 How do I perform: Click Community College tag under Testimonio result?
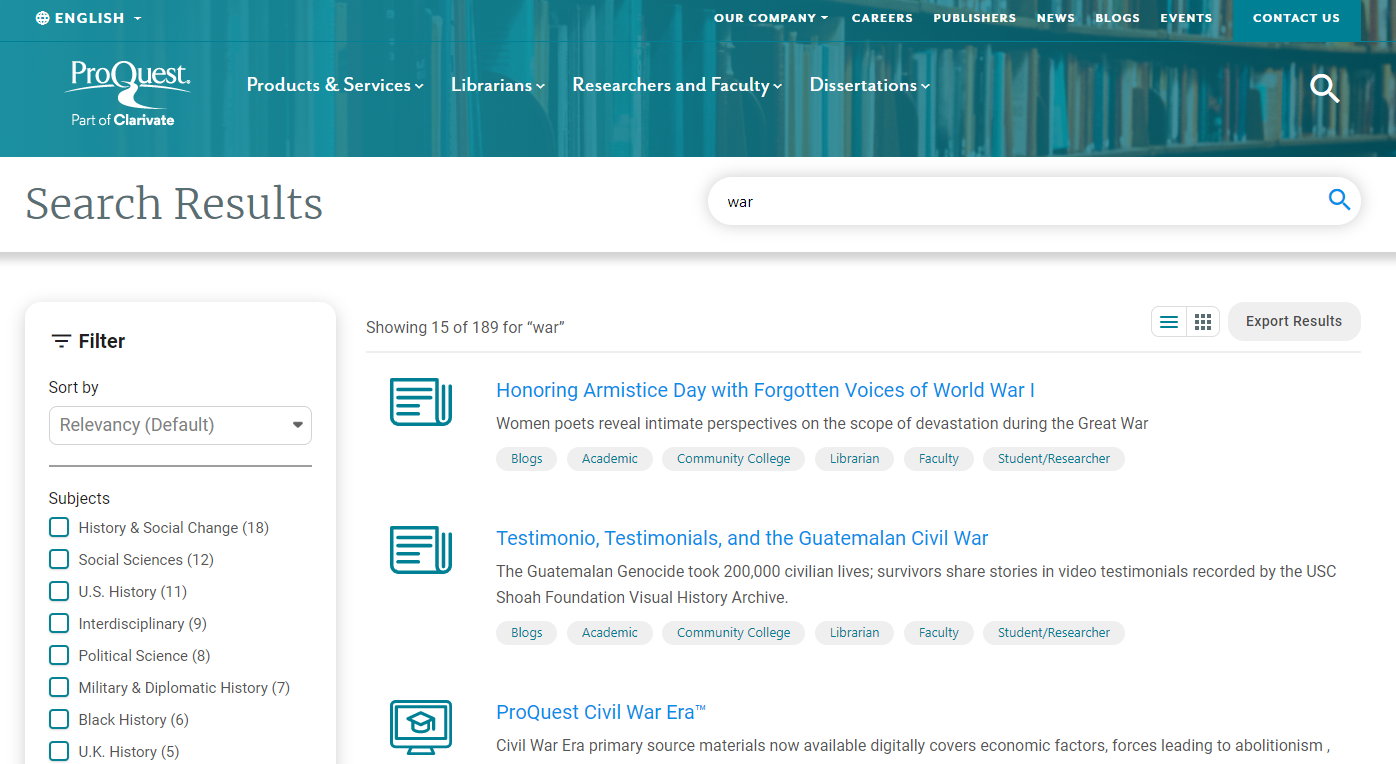point(733,633)
